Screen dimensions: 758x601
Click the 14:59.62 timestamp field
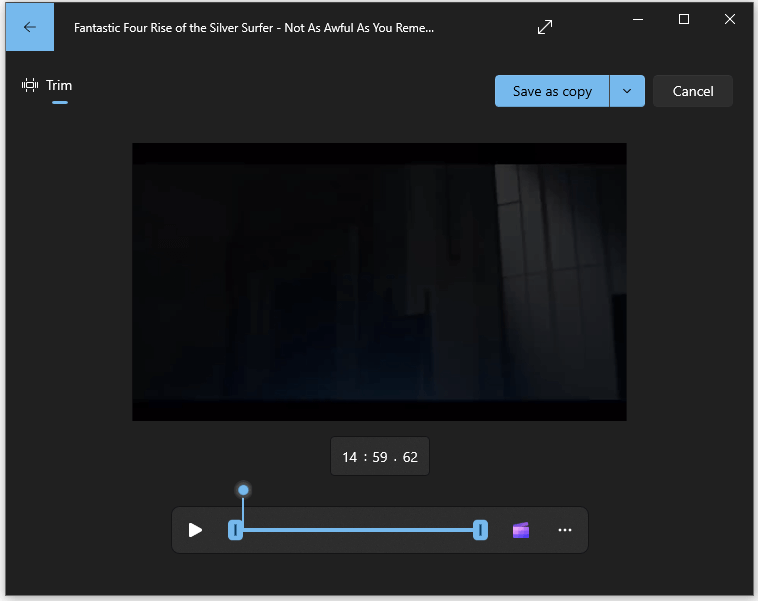click(380, 456)
